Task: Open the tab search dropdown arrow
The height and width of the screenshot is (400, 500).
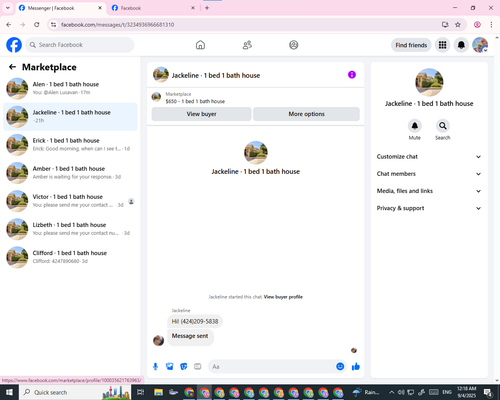Action: pyautogui.click(x=8, y=8)
